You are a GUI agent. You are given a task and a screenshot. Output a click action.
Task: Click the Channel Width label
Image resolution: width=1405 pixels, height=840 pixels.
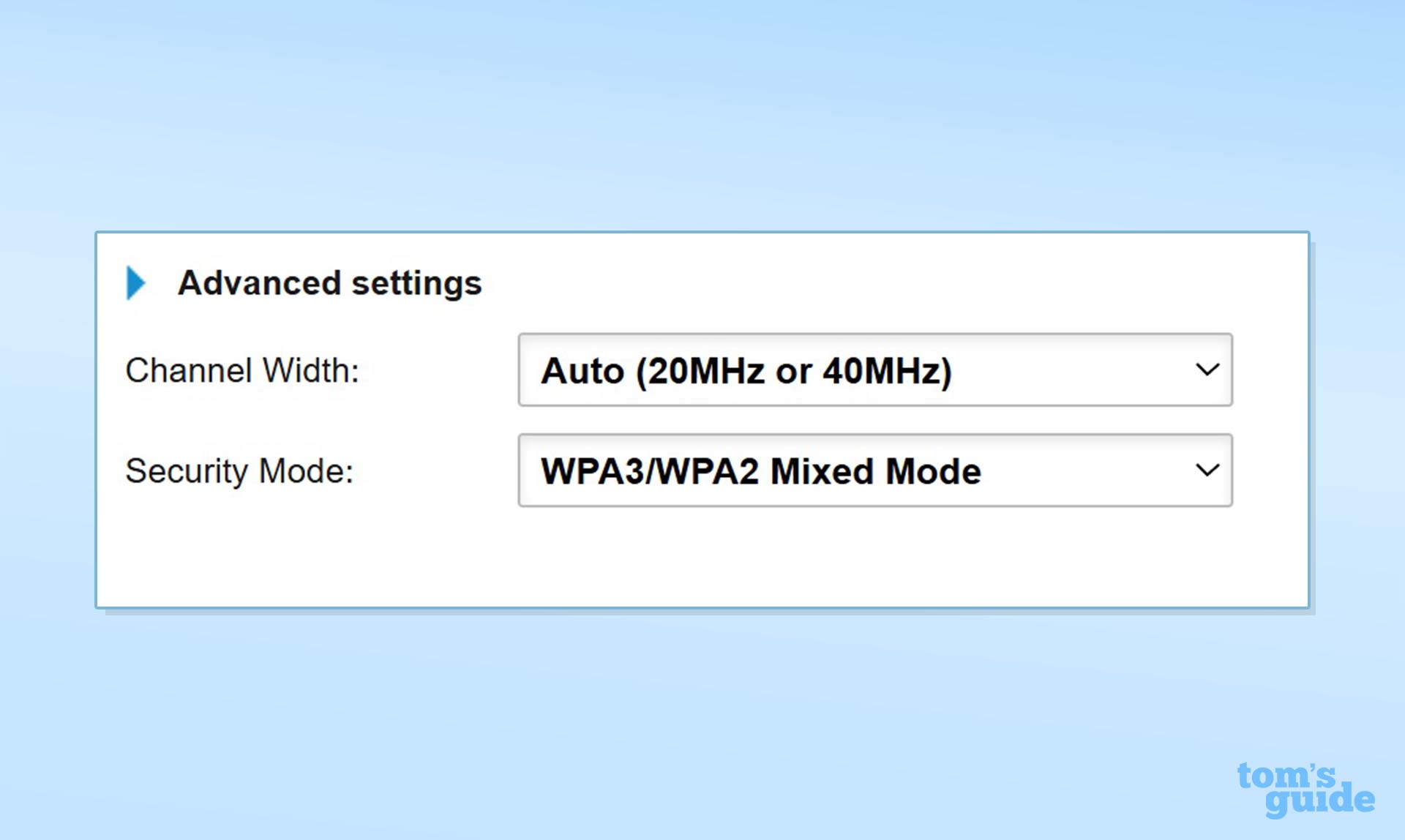pyautogui.click(x=242, y=370)
